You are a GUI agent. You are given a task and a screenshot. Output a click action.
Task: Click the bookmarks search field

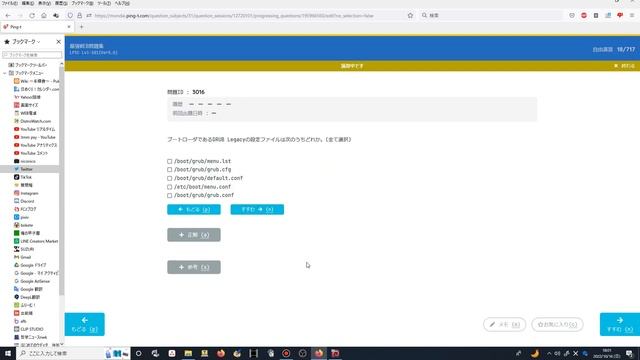(32, 55)
